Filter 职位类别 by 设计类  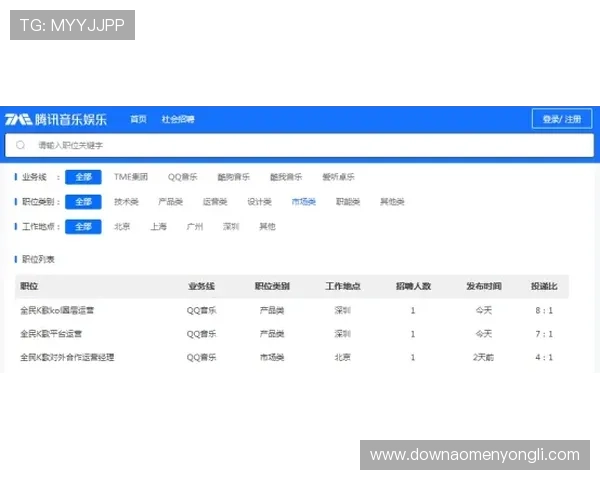pyautogui.click(x=259, y=202)
